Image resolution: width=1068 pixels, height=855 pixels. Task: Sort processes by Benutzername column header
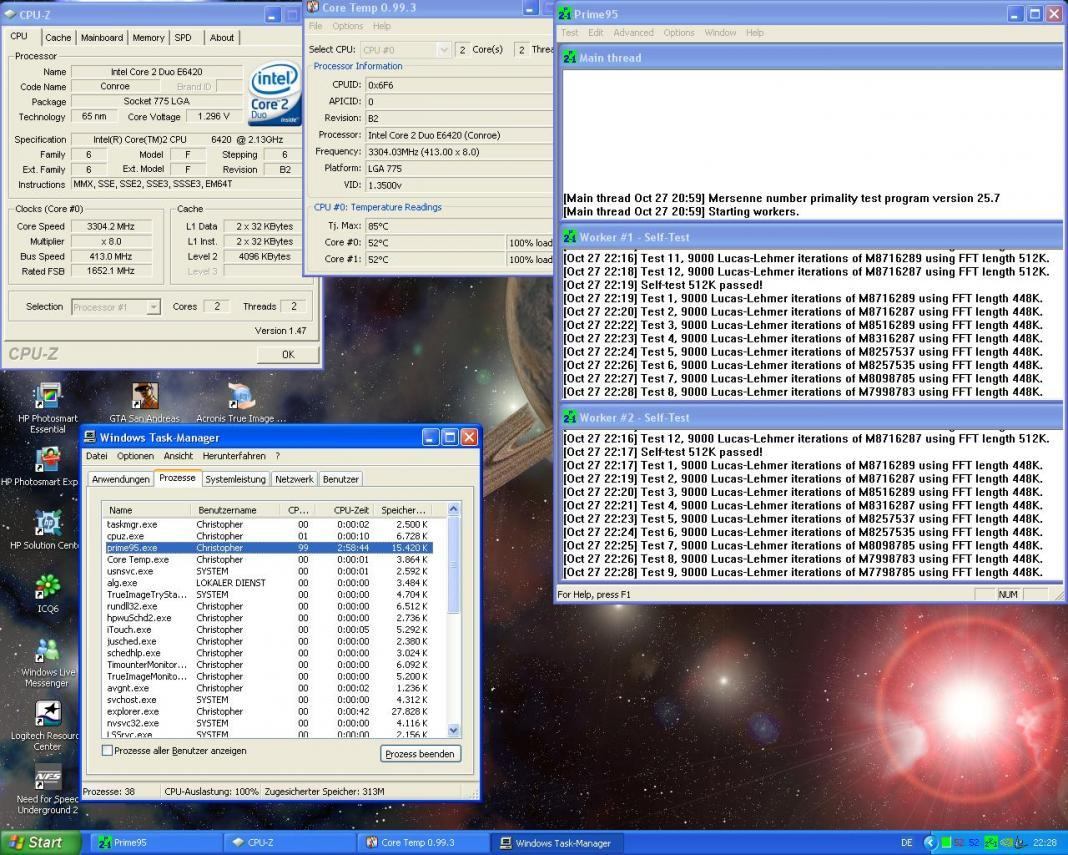tap(236, 510)
